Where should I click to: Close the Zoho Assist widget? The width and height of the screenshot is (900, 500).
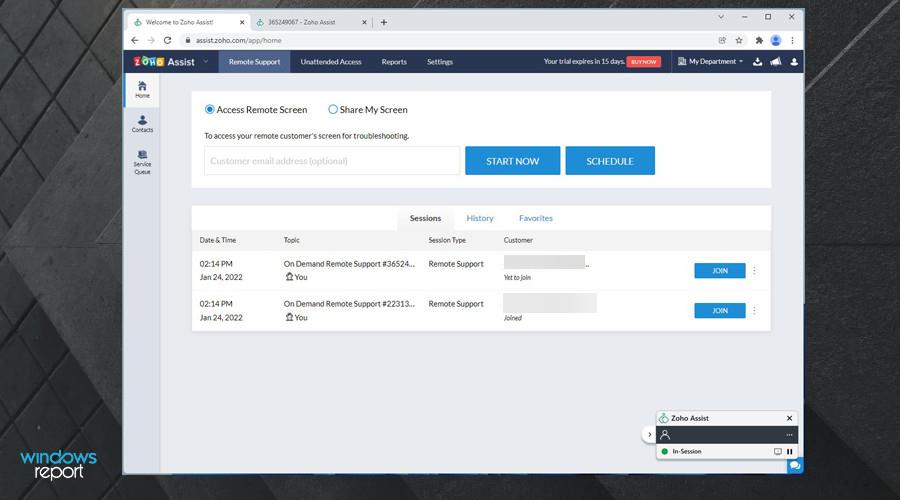(x=789, y=418)
